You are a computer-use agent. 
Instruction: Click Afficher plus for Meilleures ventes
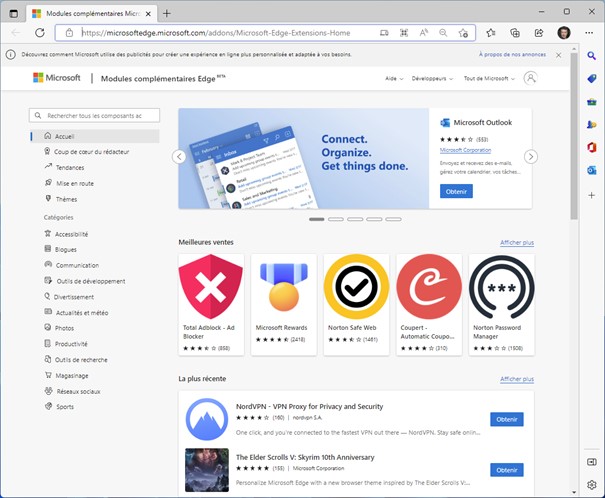pyautogui.click(x=517, y=243)
